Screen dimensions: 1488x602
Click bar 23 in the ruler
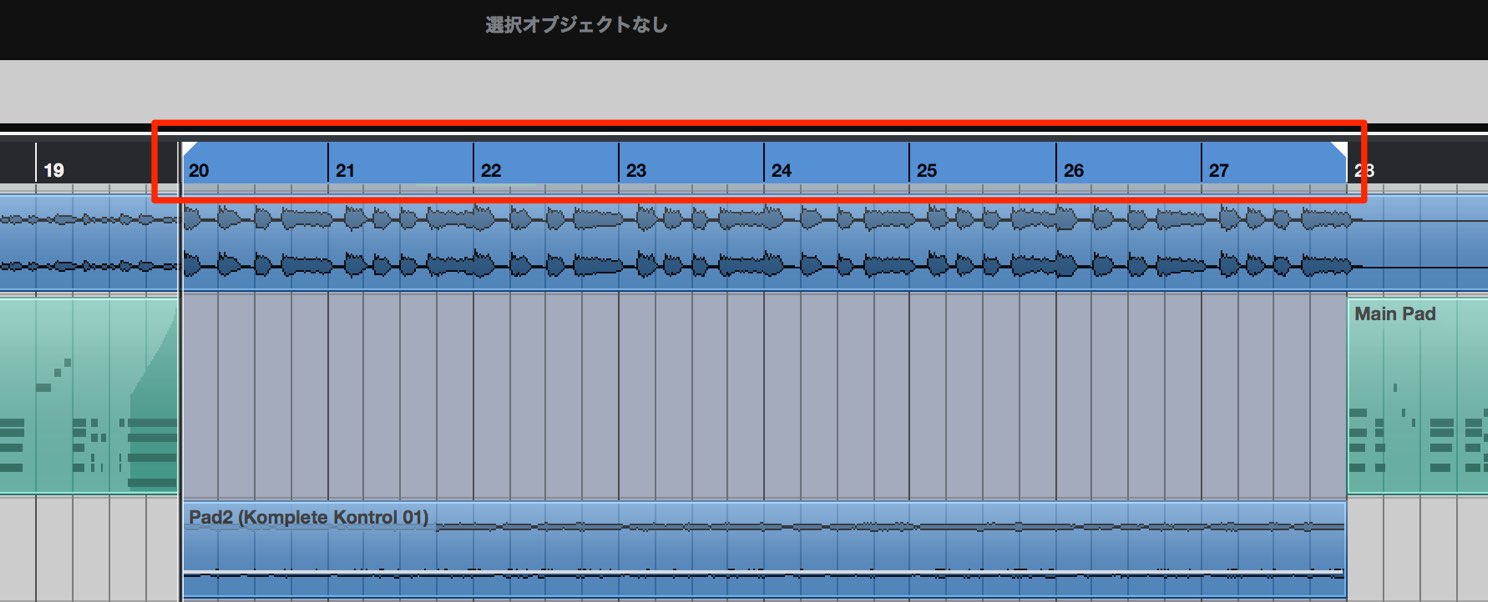click(636, 171)
